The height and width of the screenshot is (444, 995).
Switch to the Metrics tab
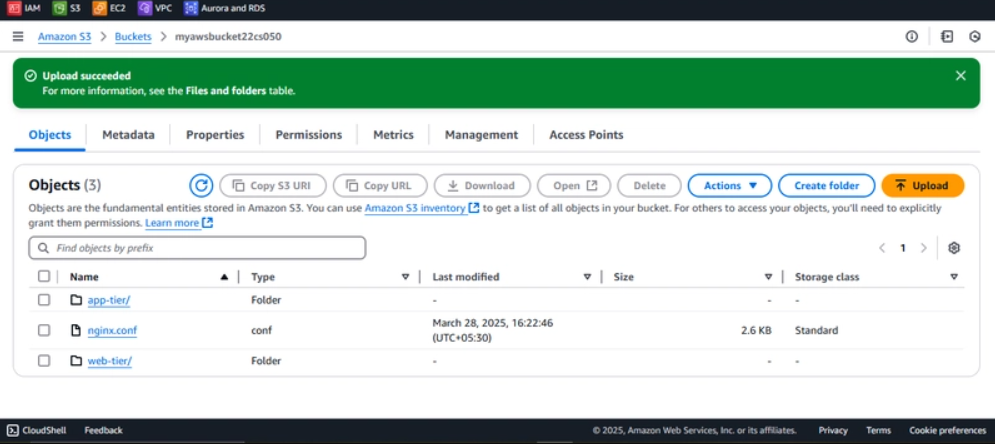coord(393,134)
